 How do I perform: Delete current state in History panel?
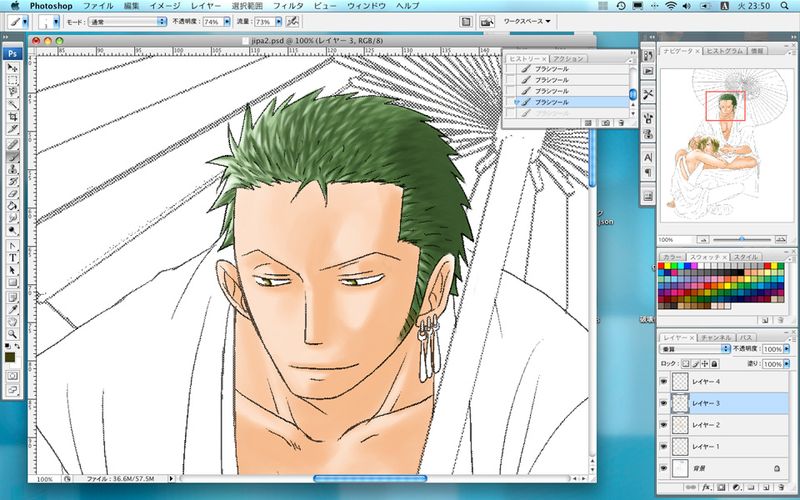click(621, 123)
